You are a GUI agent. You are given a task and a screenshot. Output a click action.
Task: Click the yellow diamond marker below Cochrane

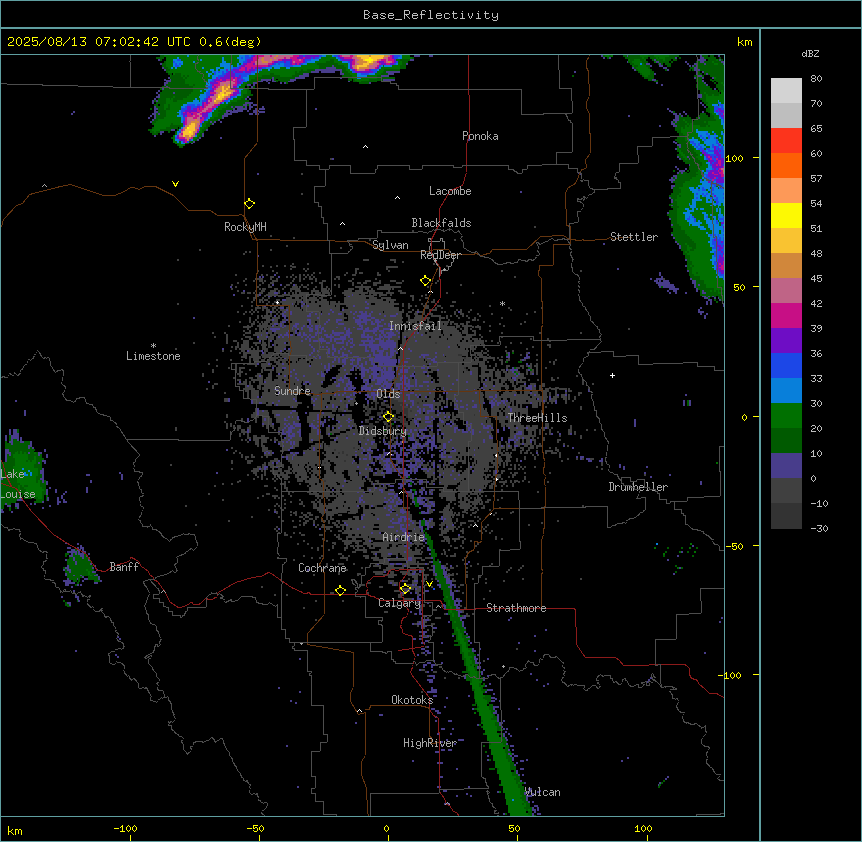point(340,591)
